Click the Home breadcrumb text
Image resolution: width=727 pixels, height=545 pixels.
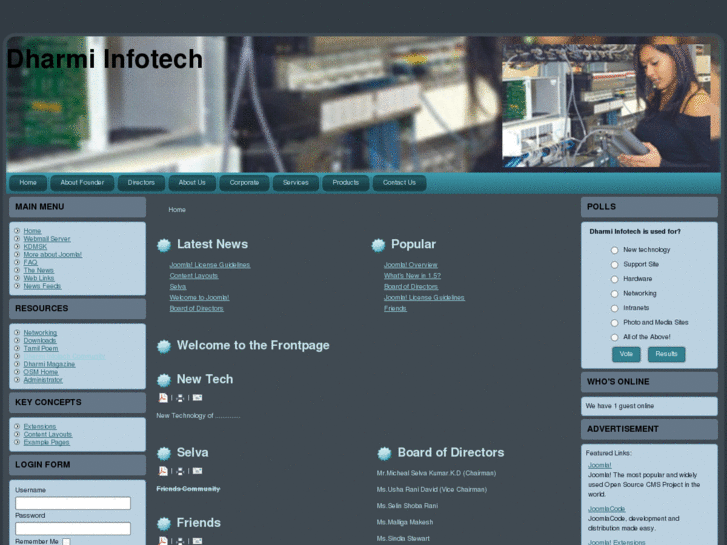coord(177,210)
